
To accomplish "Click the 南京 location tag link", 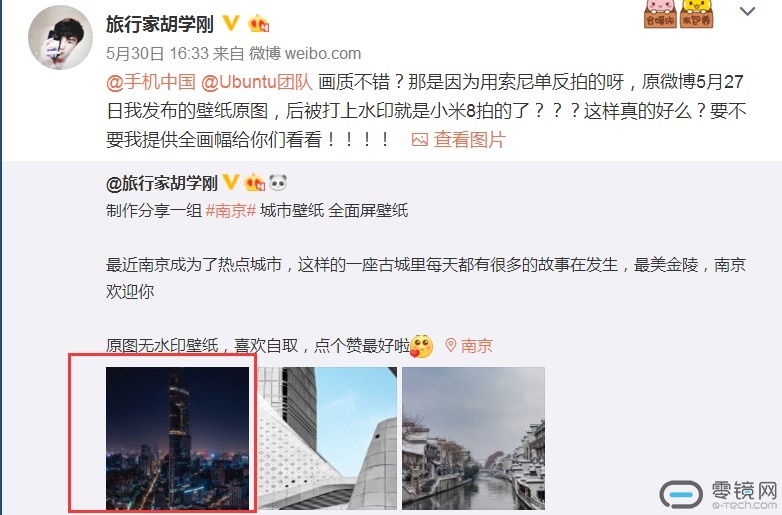I will (469, 345).
